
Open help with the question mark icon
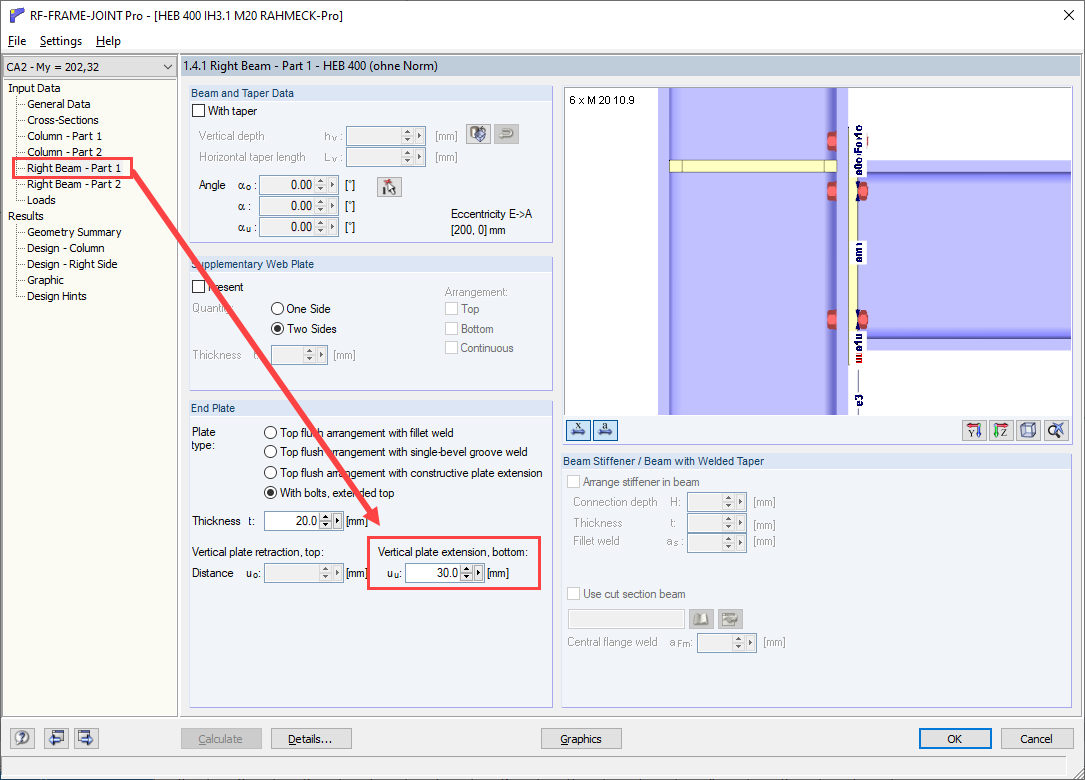coord(22,738)
